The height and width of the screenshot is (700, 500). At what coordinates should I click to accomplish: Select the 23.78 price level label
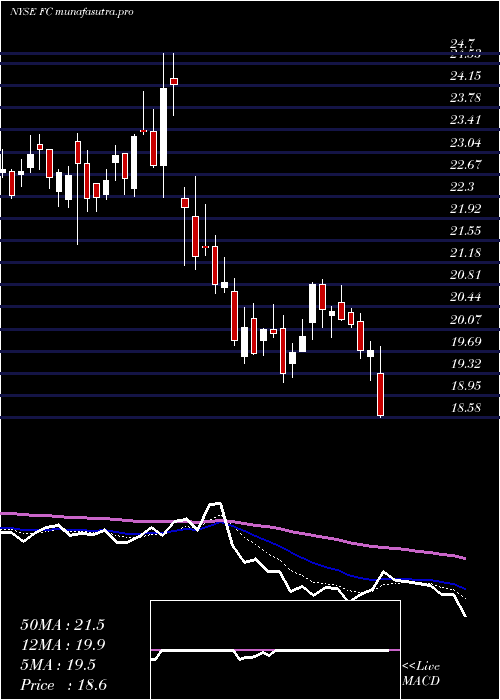[x=466, y=98]
